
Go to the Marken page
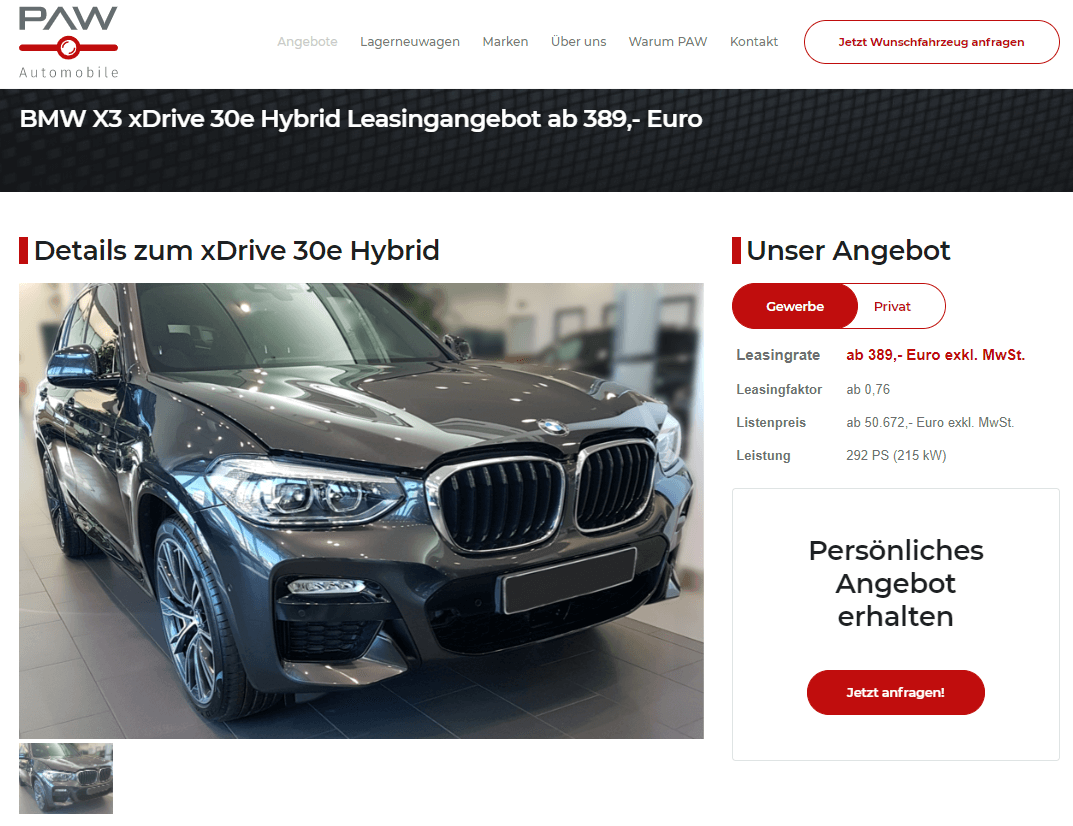(x=505, y=42)
